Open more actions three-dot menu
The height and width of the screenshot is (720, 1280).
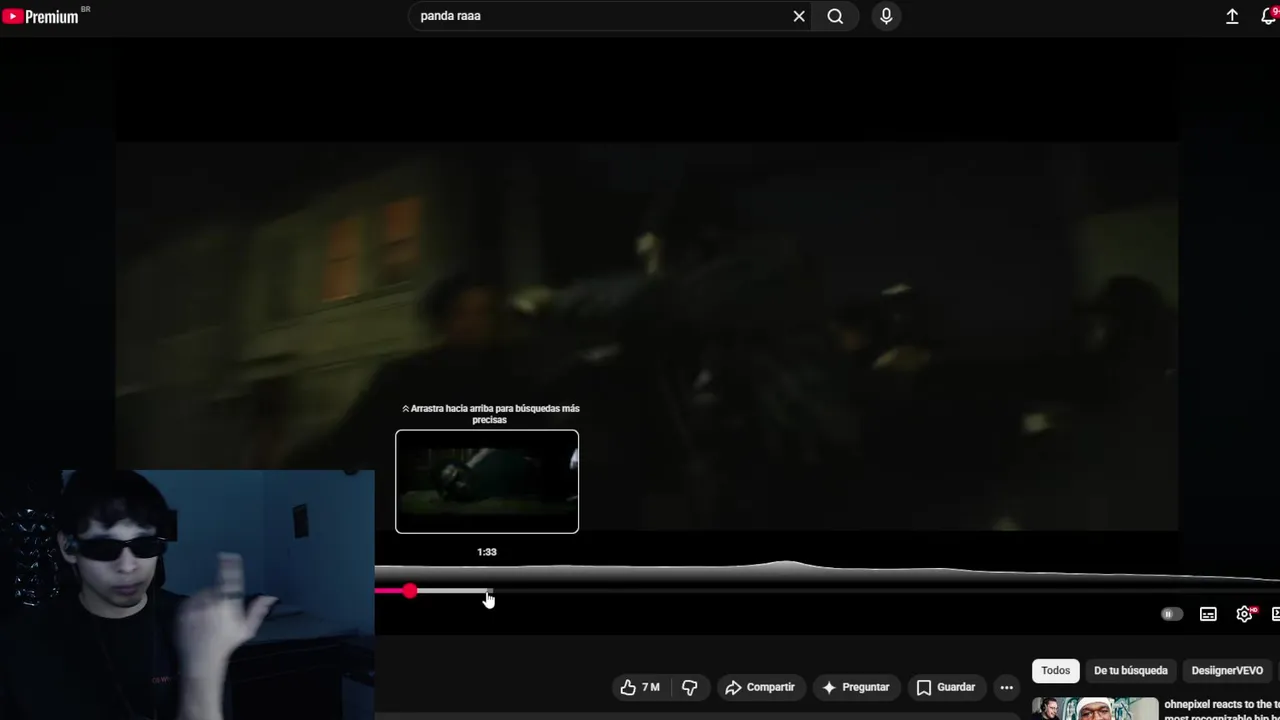[1007, 687]
